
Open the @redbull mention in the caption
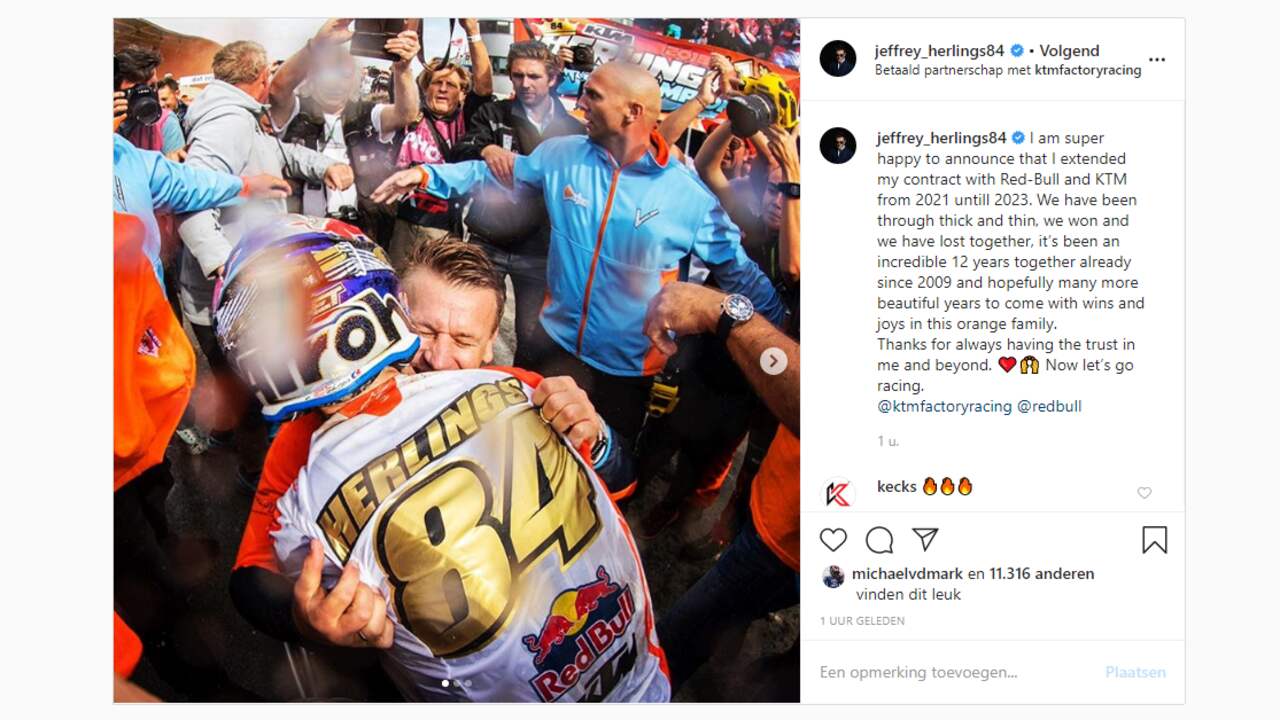(x=1049, y=406)
